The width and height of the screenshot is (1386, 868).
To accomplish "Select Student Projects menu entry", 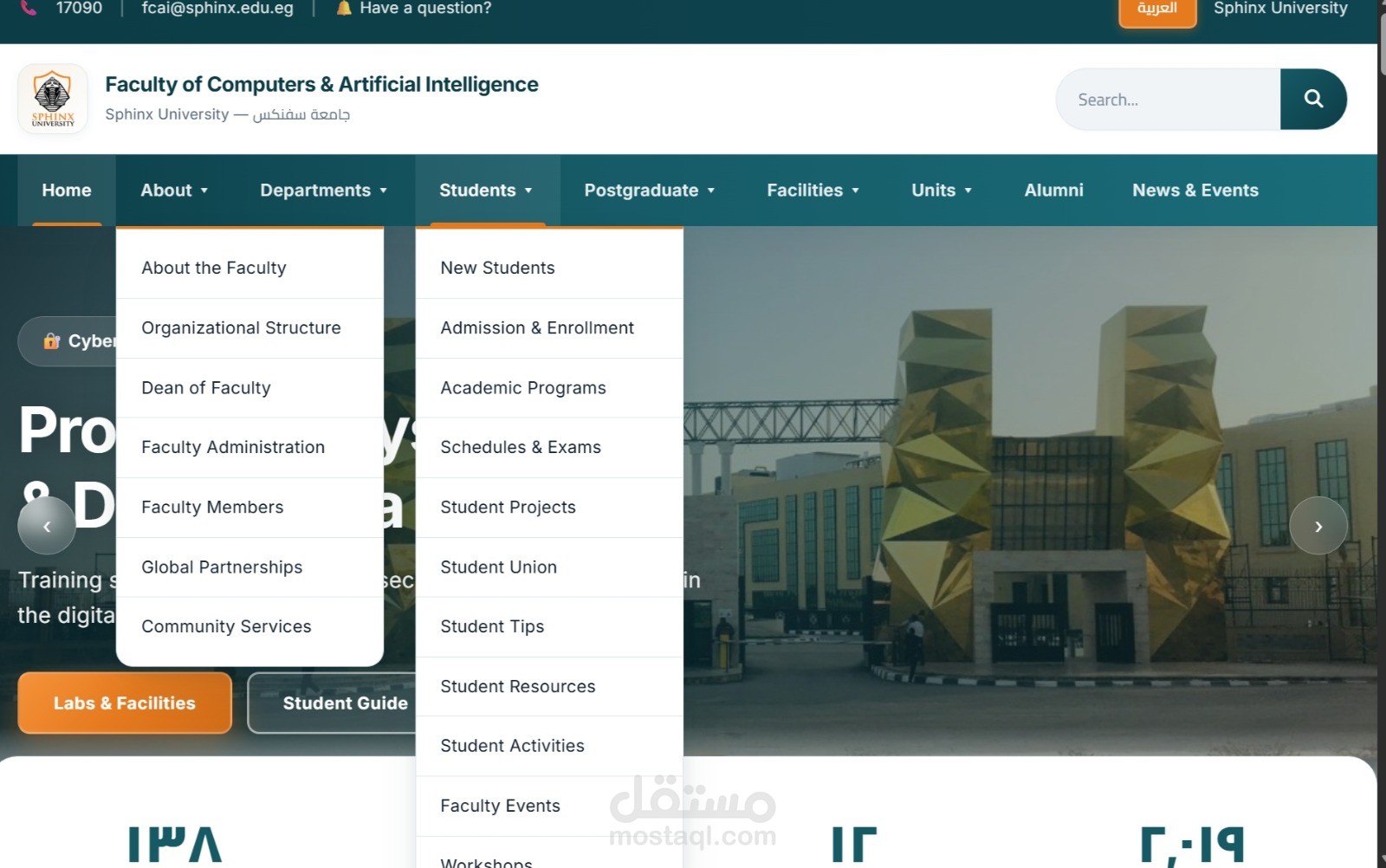I will tap(549, 507).
